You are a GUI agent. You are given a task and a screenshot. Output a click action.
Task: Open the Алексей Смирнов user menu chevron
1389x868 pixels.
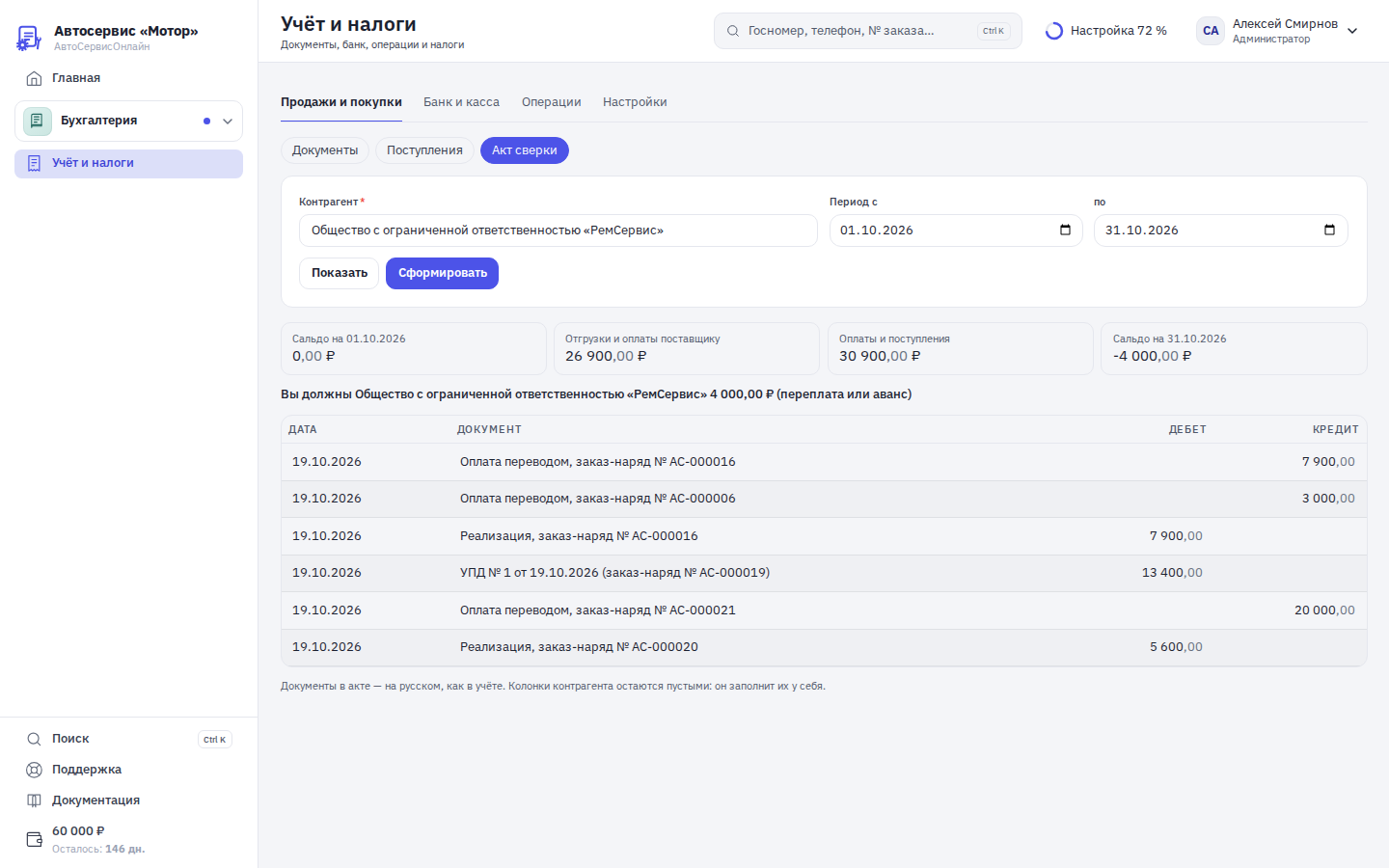pos(1352,31)
